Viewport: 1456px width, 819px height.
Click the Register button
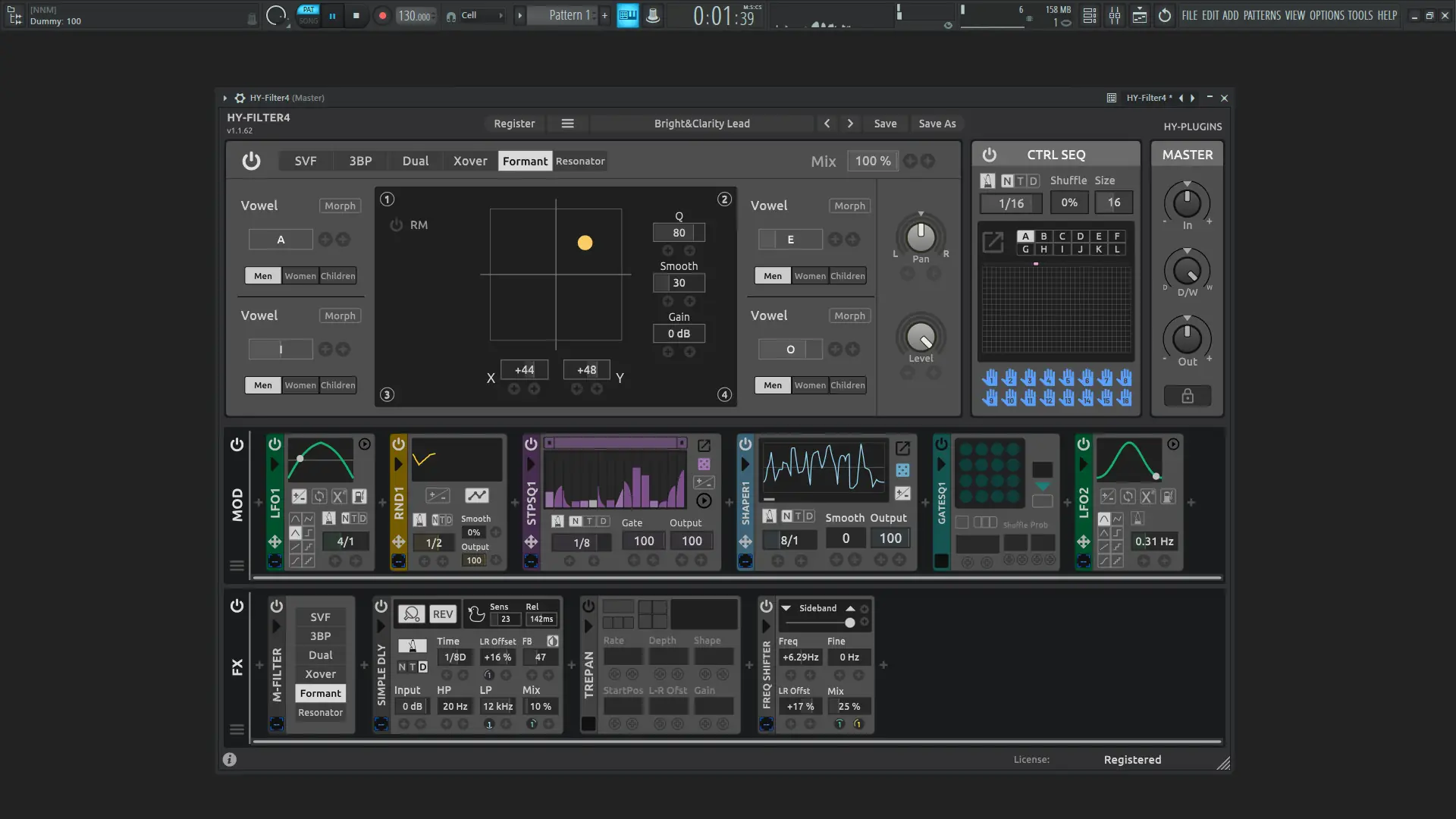tap(514, 123)
